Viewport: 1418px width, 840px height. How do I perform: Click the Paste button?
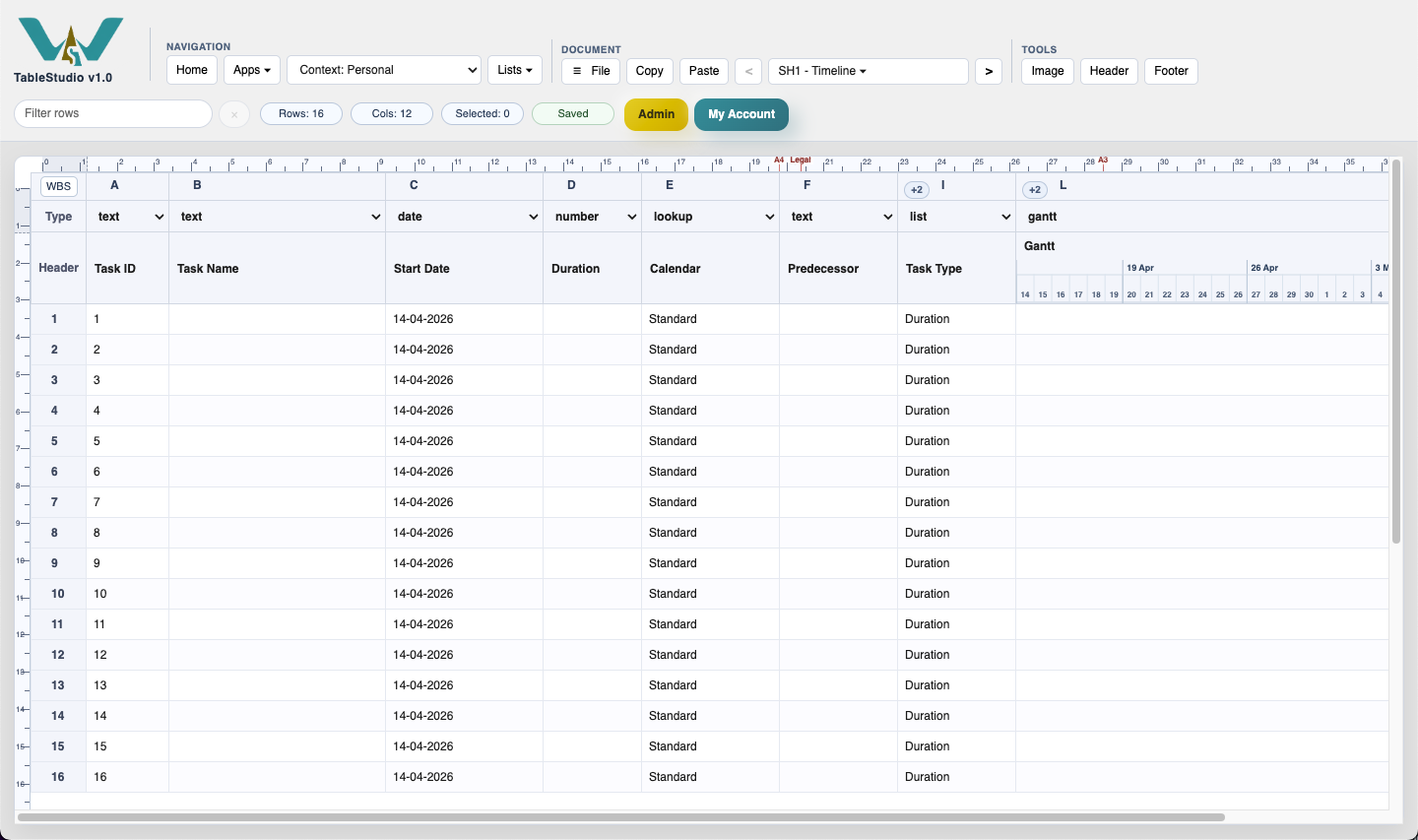click(x=704, y=71)
